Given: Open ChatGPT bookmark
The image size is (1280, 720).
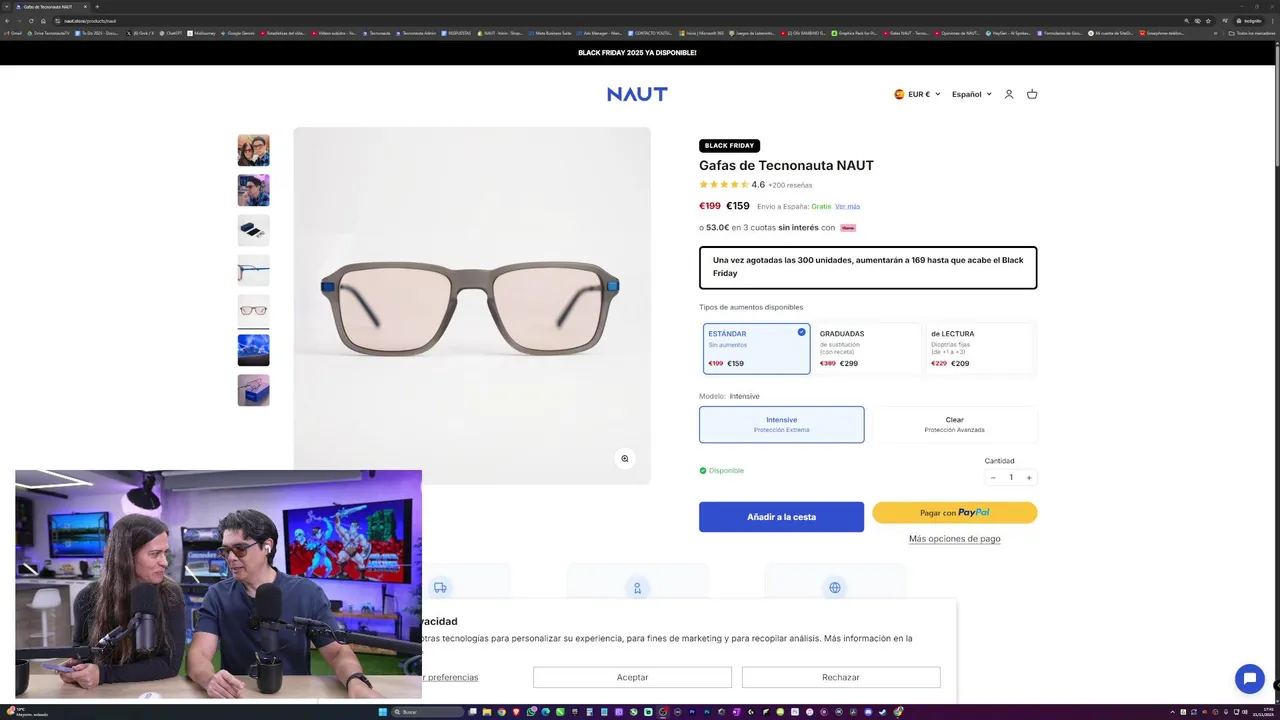Looking at the screenshot, I should pos(171,33).
